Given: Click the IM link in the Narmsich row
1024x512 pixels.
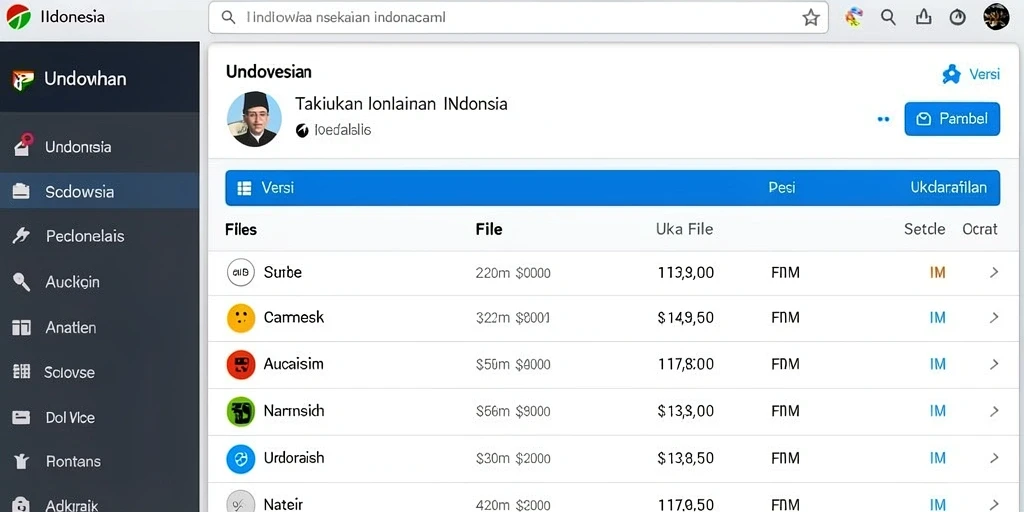Looking at the screenshot, I should pos(937,411).
